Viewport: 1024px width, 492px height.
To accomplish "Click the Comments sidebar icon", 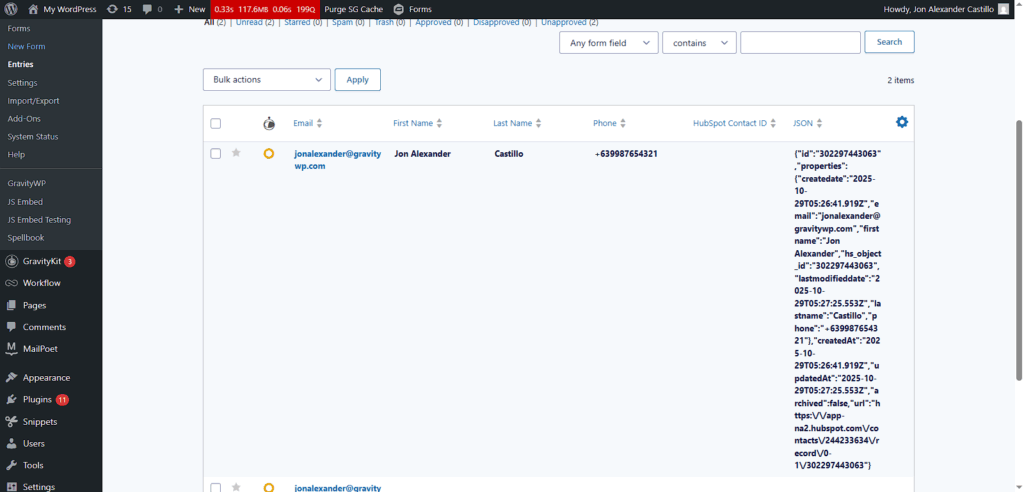I will [x=11, y=327].
